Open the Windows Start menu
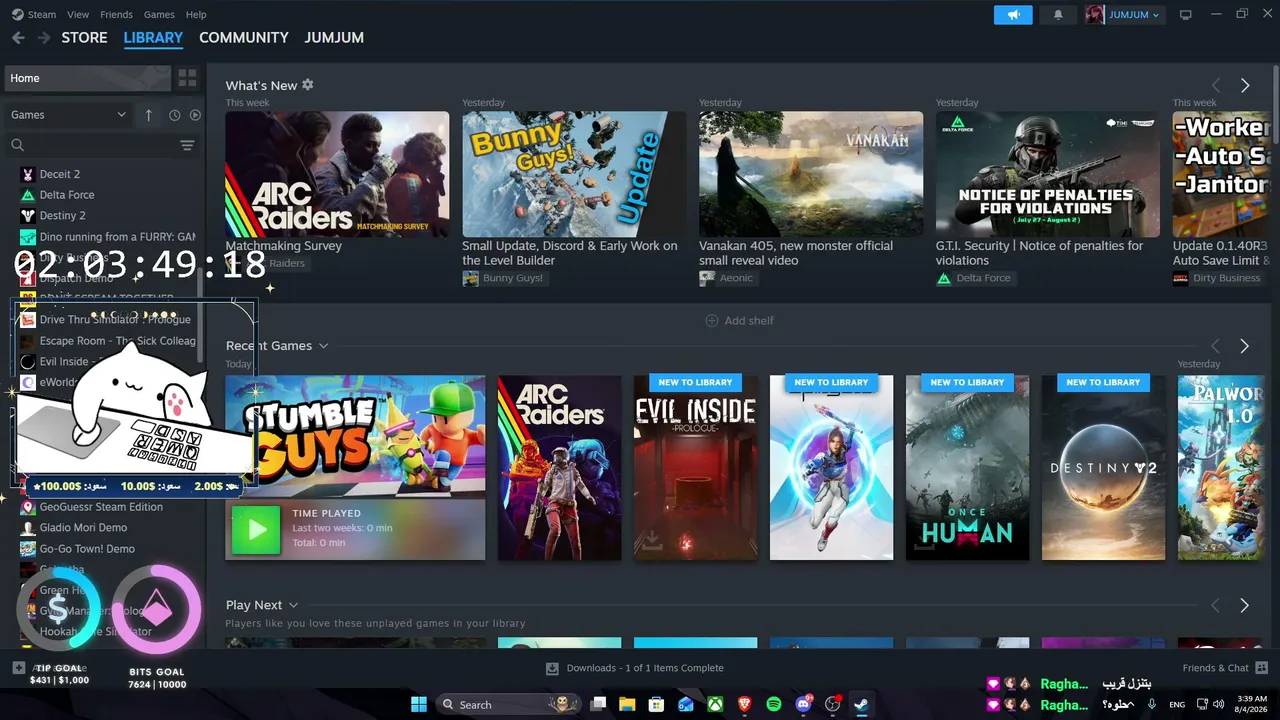The image size is (1280, 720). [x=418, y=704]
